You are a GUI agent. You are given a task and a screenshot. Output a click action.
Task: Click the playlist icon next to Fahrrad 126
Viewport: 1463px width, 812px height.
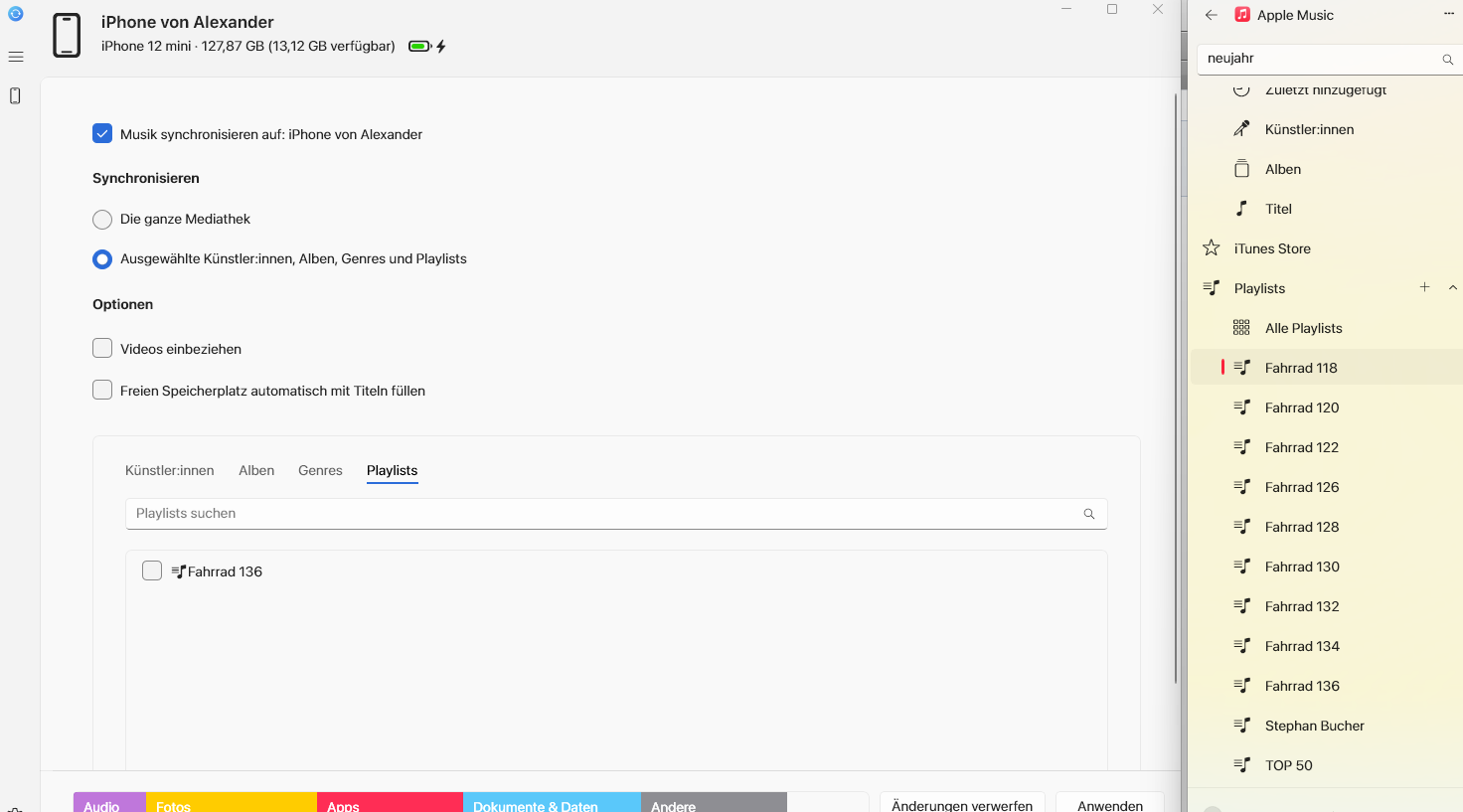coord(1241,487)
